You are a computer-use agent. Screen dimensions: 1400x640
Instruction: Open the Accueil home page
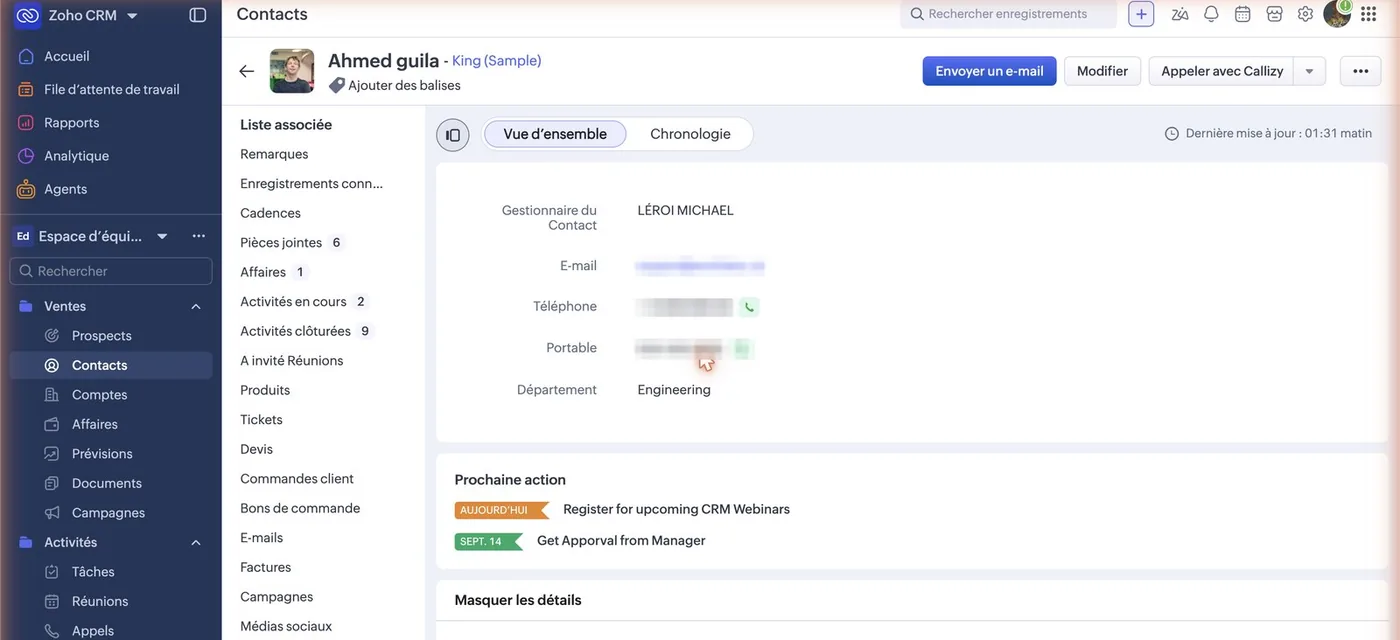[66, 56]
